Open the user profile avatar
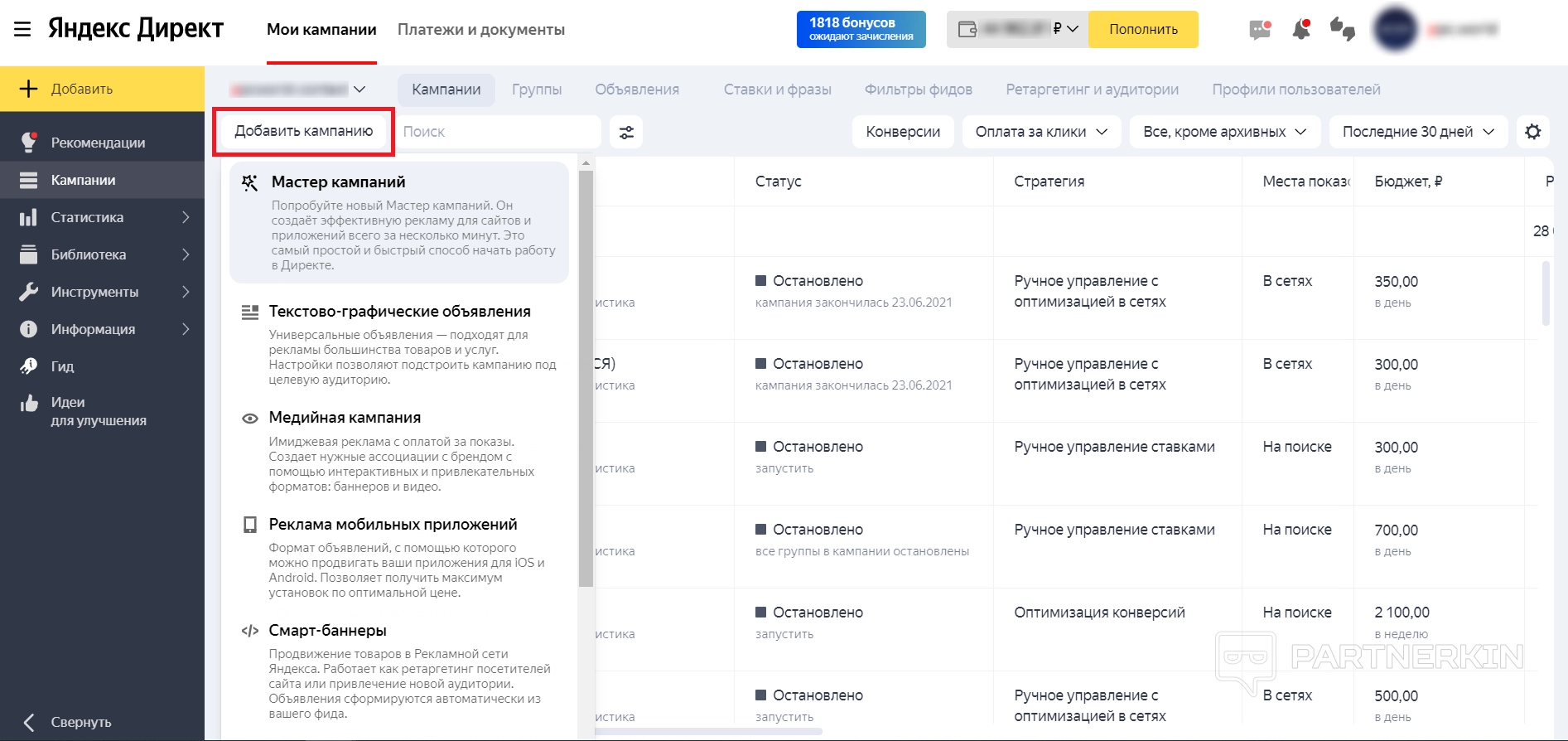This screenshot has height=741, width=1568. click(1396, 30)
